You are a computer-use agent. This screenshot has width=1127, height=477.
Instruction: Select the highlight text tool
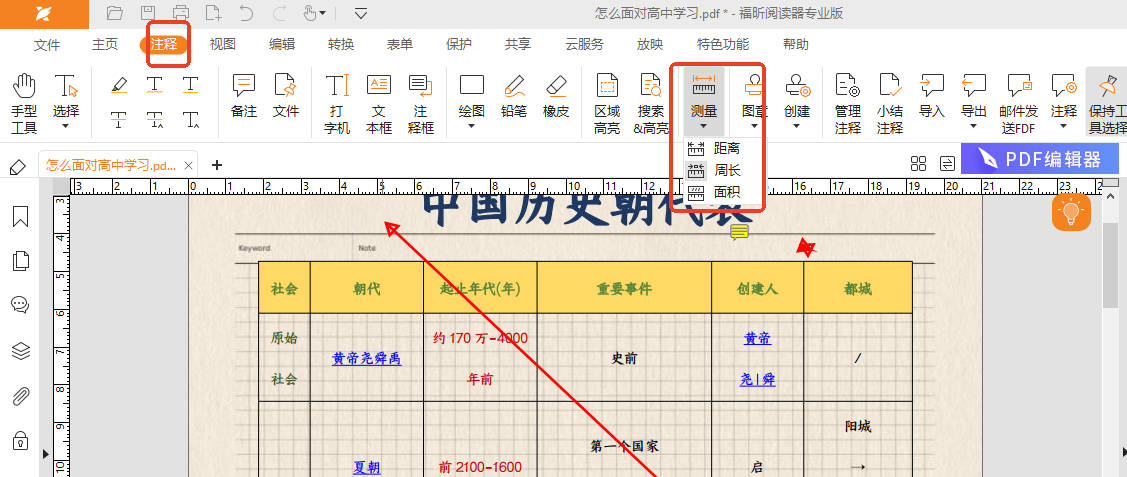coord(119,85)
